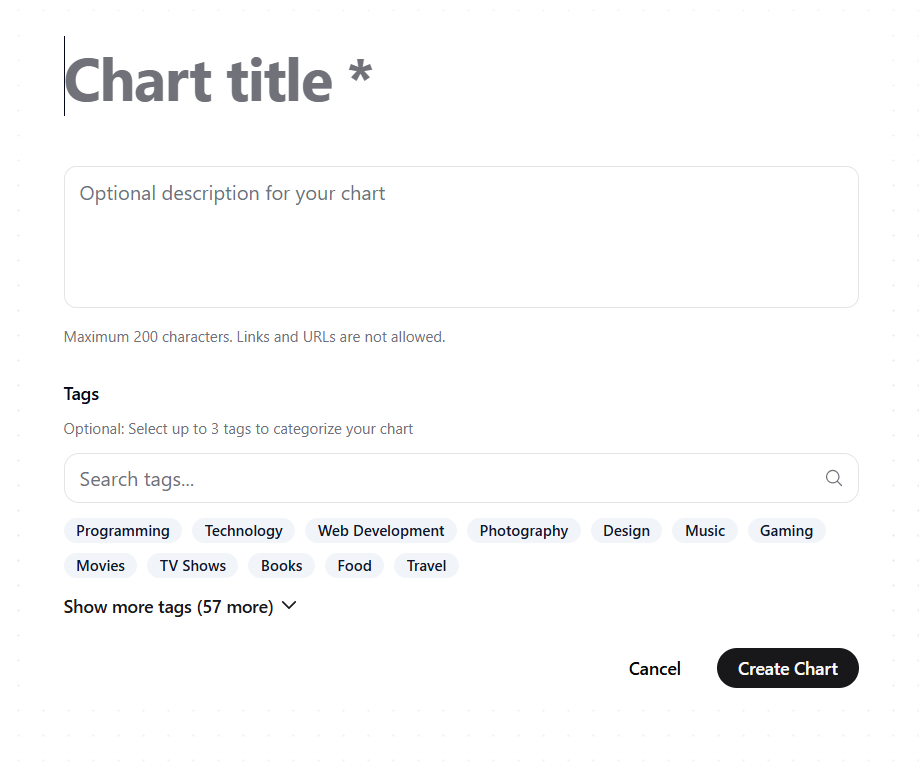Select the Food tag
This screenshot has width=922, height=766.
[353, 565]
